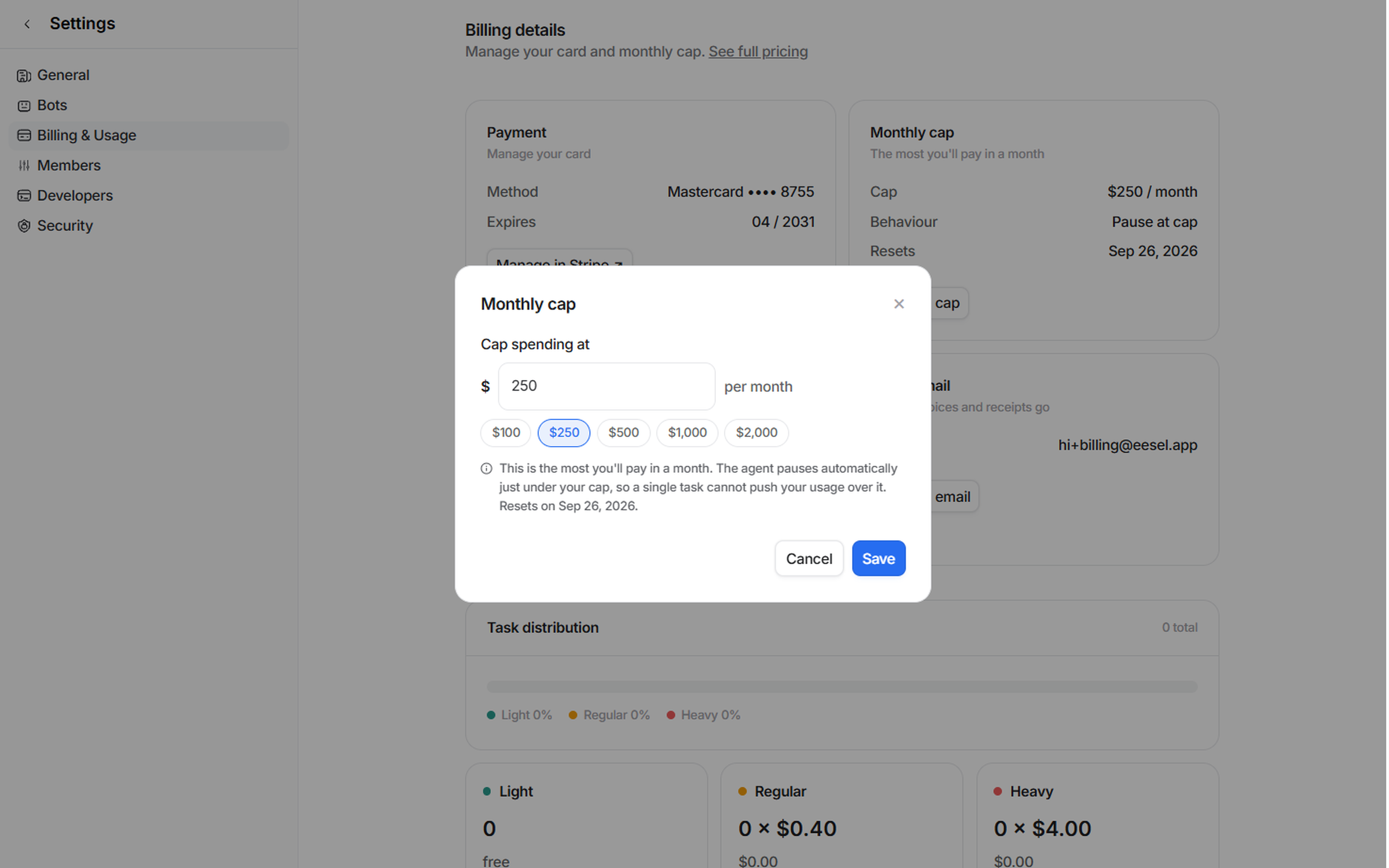Open Security settings
The height and width of the screenshot is (868, 1389).
click(x=148, y=226)
